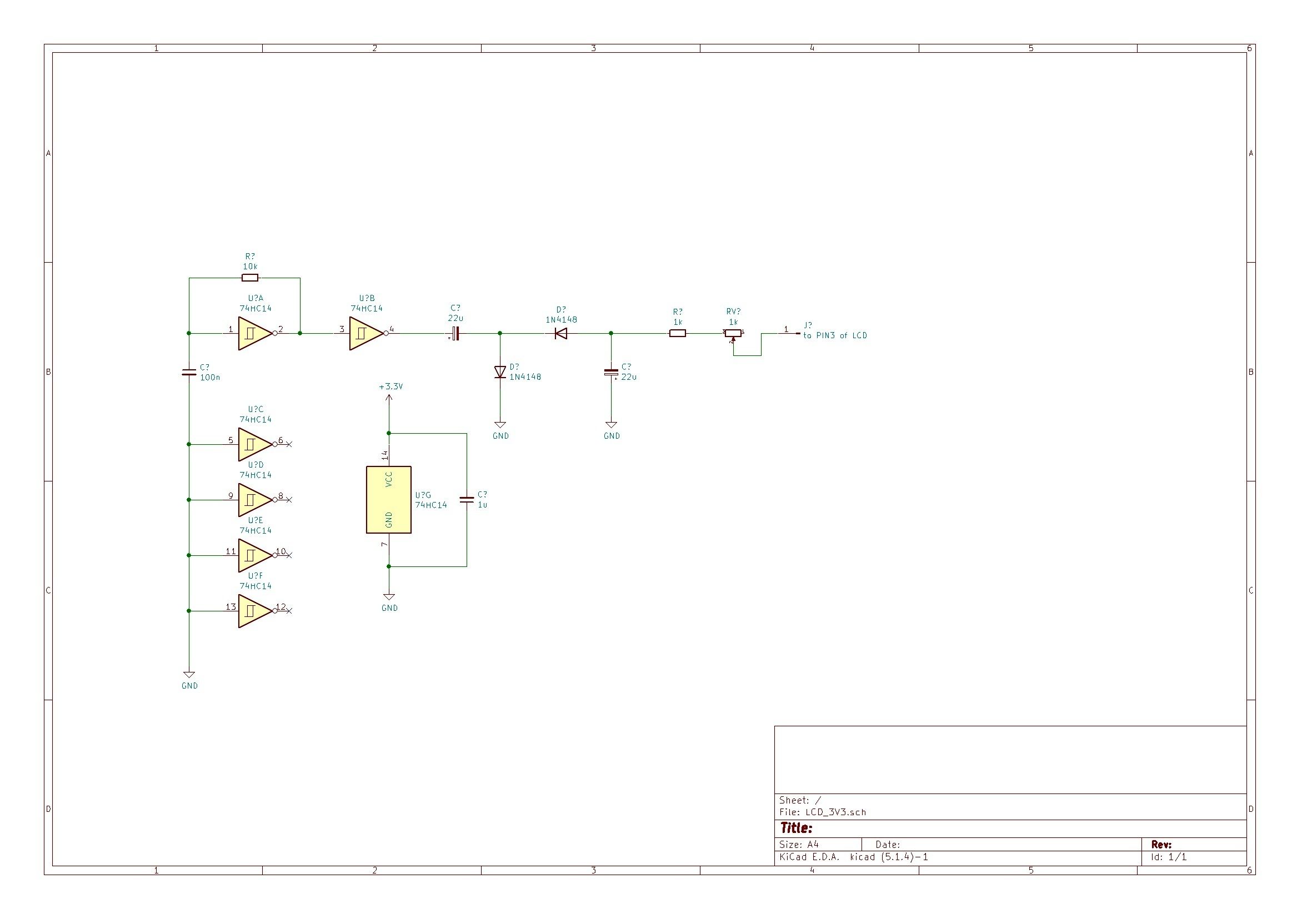1302x924 pixels.
Task: Click the +3.3V power symbol arrow
Action: pos(389,398)
